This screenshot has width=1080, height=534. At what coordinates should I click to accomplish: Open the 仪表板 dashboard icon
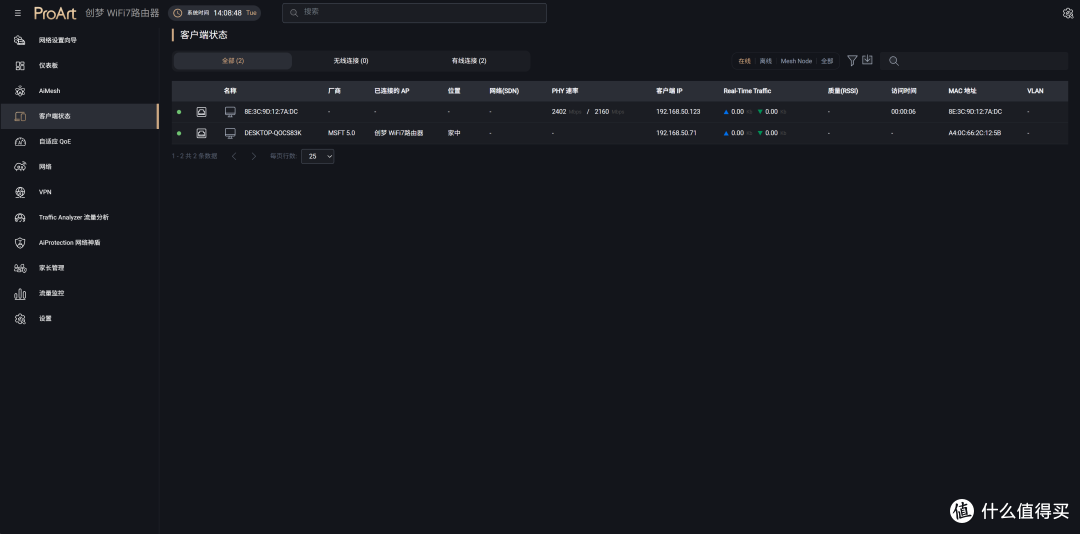click(20, 65)
